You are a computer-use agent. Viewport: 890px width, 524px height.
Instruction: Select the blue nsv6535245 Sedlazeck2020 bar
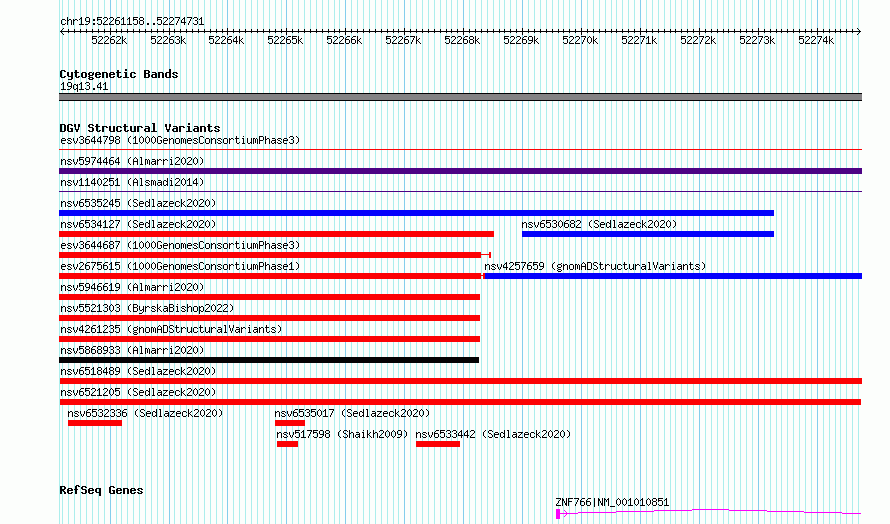click(x=417, y=213)
